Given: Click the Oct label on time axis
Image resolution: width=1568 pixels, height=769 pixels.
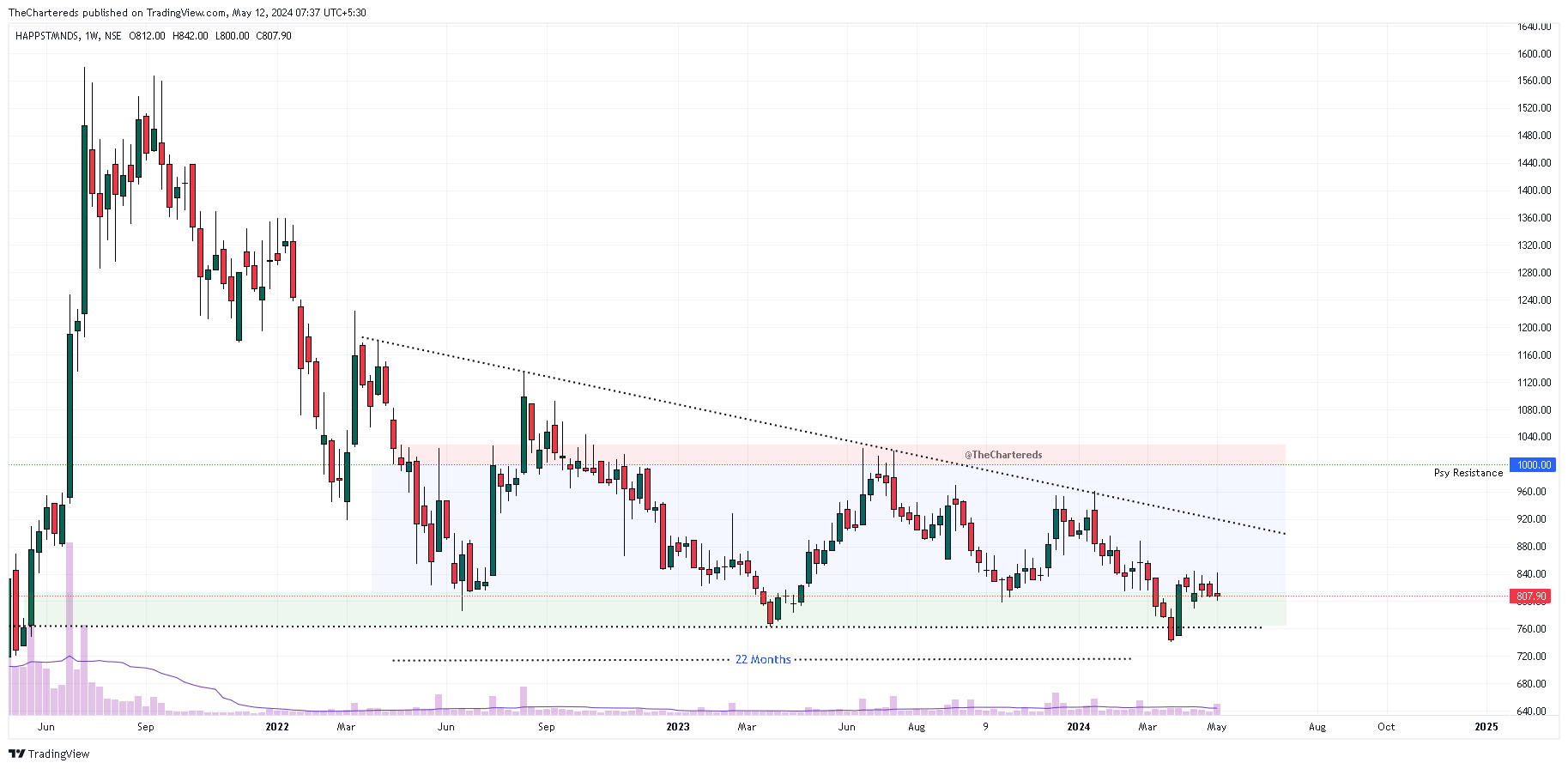Looking at the screenshot, I should click(1386, 727).
